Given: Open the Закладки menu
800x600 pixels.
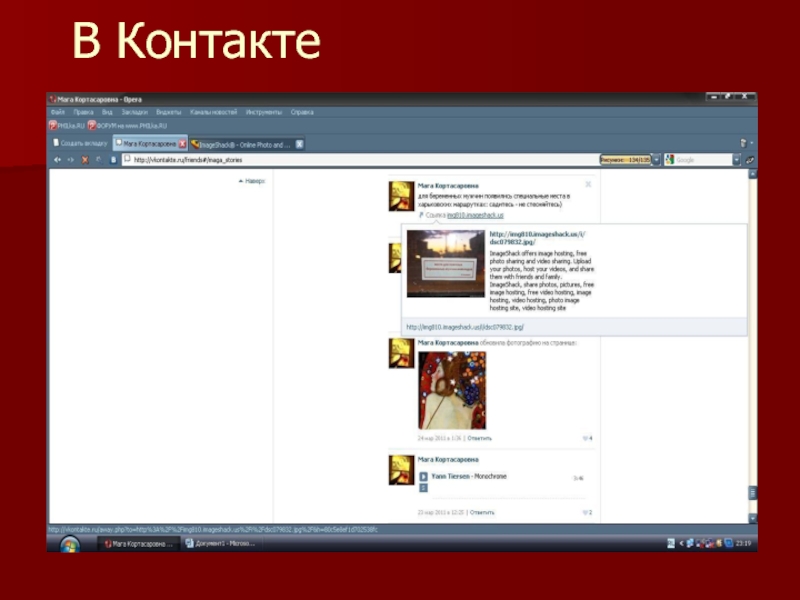Looking at the screenshot, I should 137,112.
